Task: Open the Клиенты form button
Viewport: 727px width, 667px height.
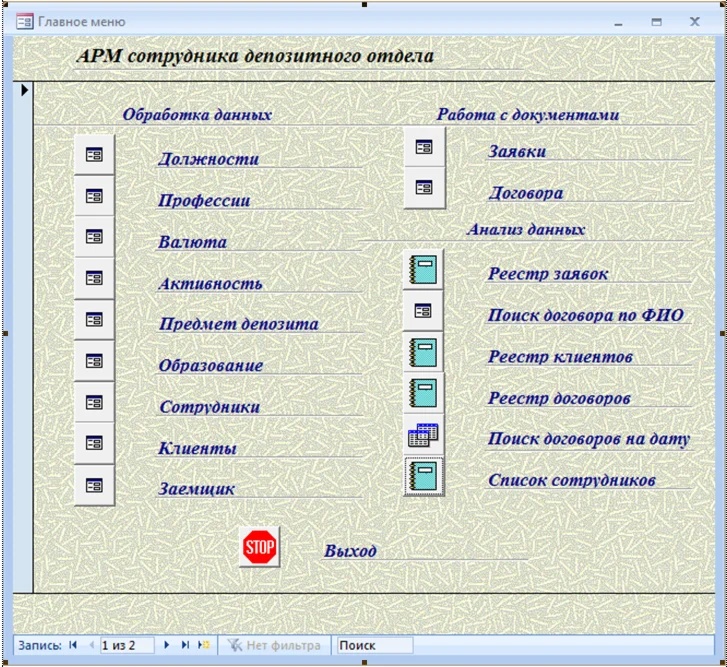Action: [x=94, y=443]
